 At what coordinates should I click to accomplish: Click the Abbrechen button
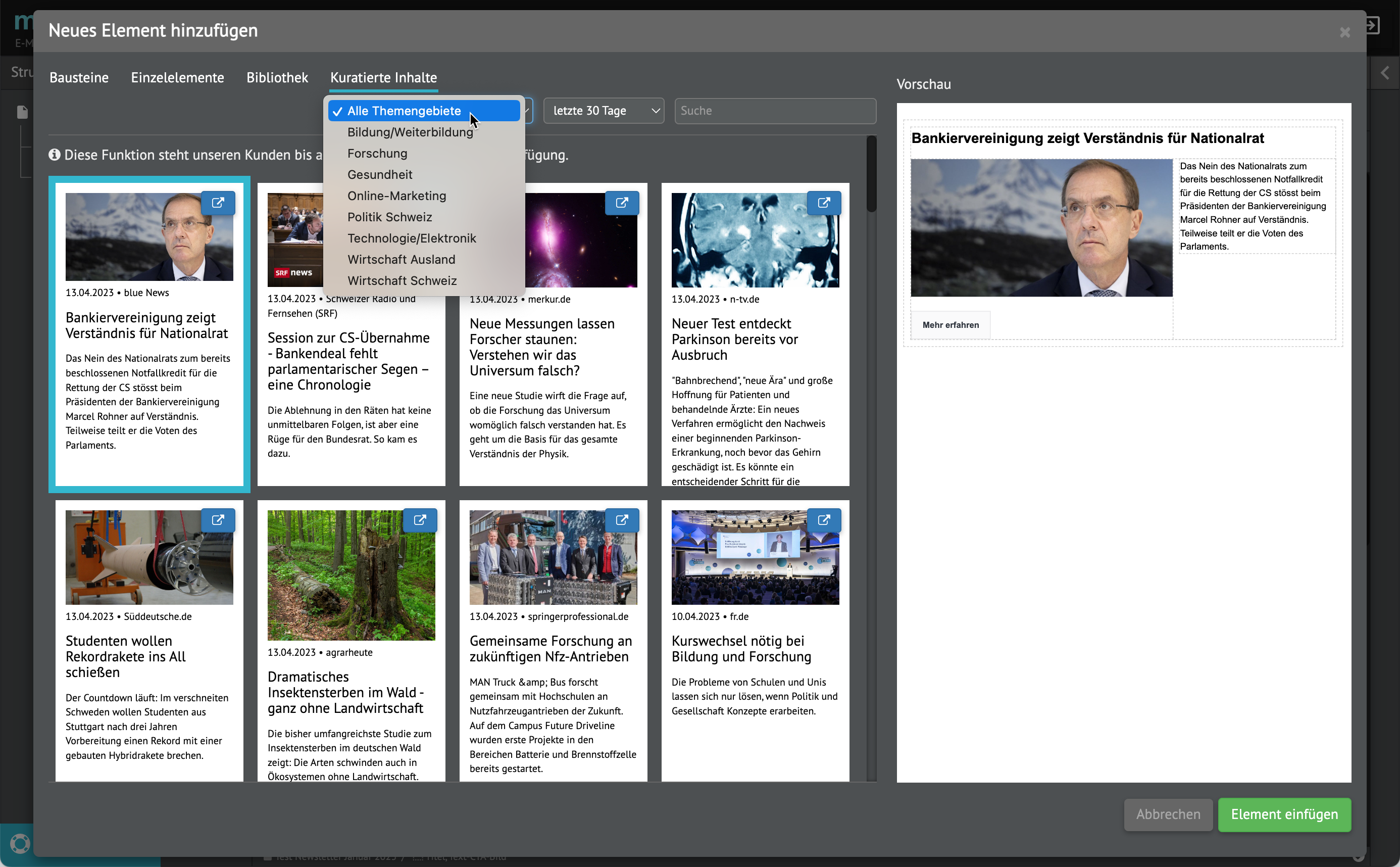[1168, 814]
